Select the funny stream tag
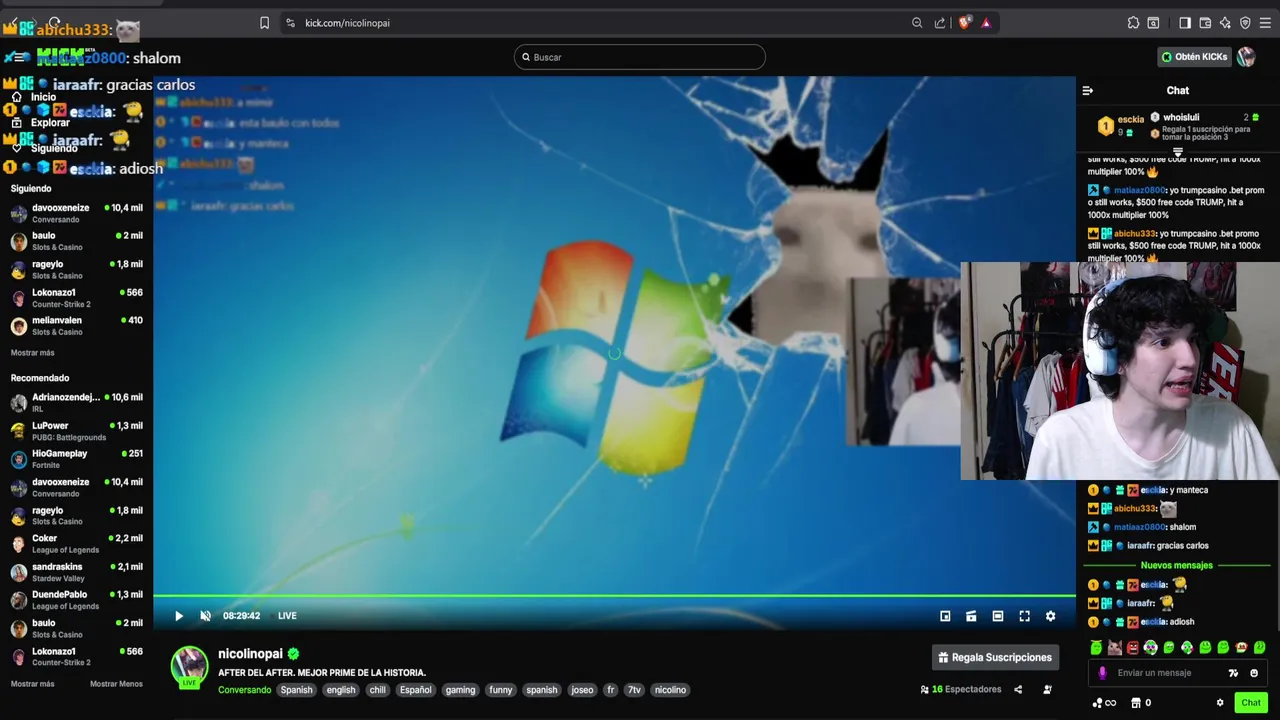Image resolution: width=1280 pixels, height=720 pixels. (501, 690)
